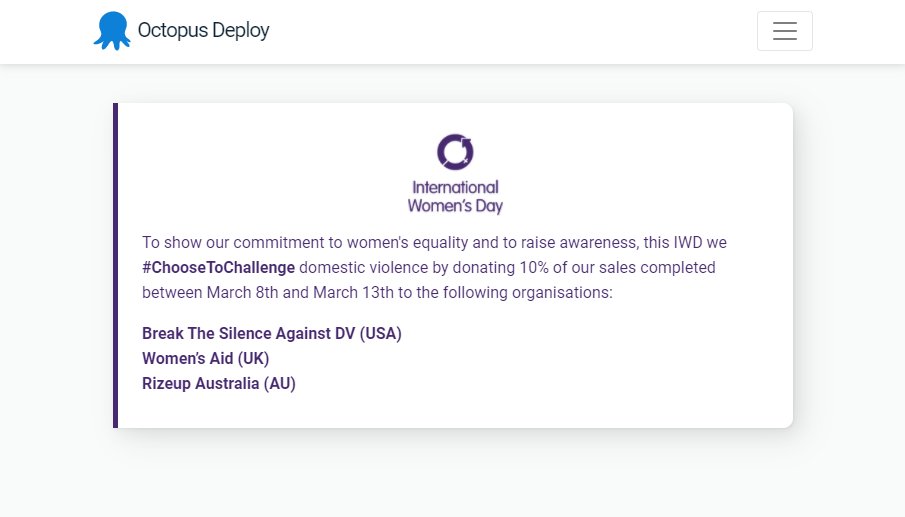The image size is (905, 517).
Task: Click the line "between March 8th and March 13th"
Action: click(377, 293)
